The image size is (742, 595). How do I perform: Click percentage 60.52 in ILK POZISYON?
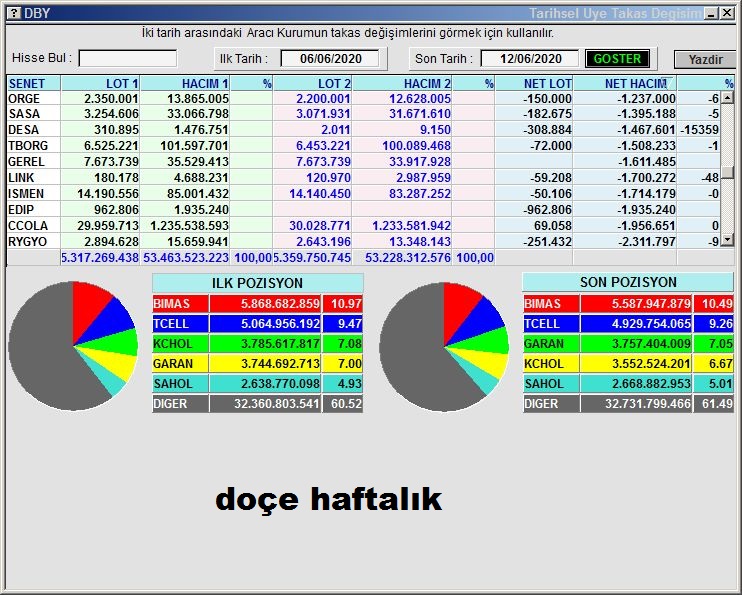pos(346,404)
